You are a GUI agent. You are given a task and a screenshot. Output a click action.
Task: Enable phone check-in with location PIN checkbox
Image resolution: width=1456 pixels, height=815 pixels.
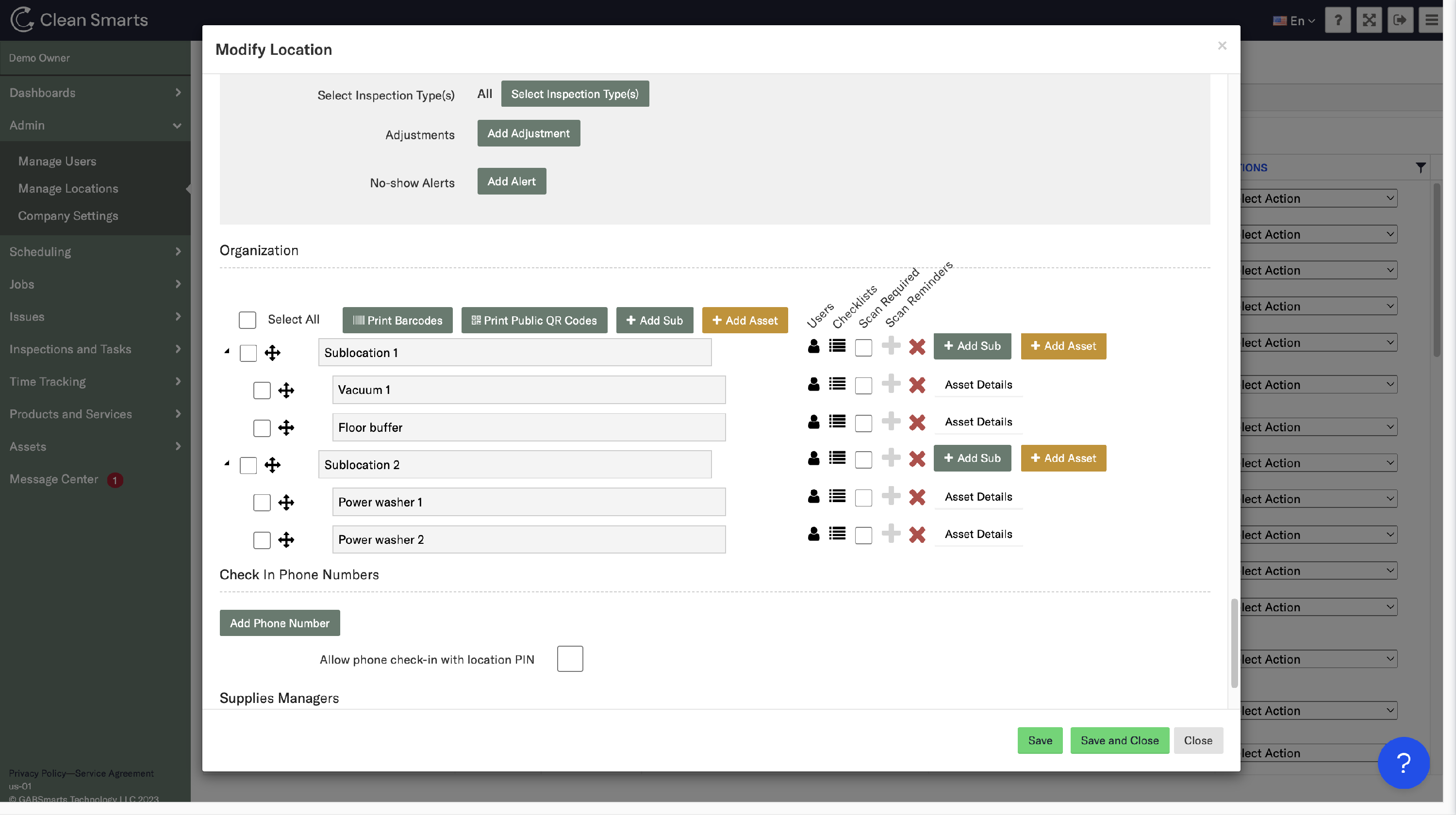(570, 659)
